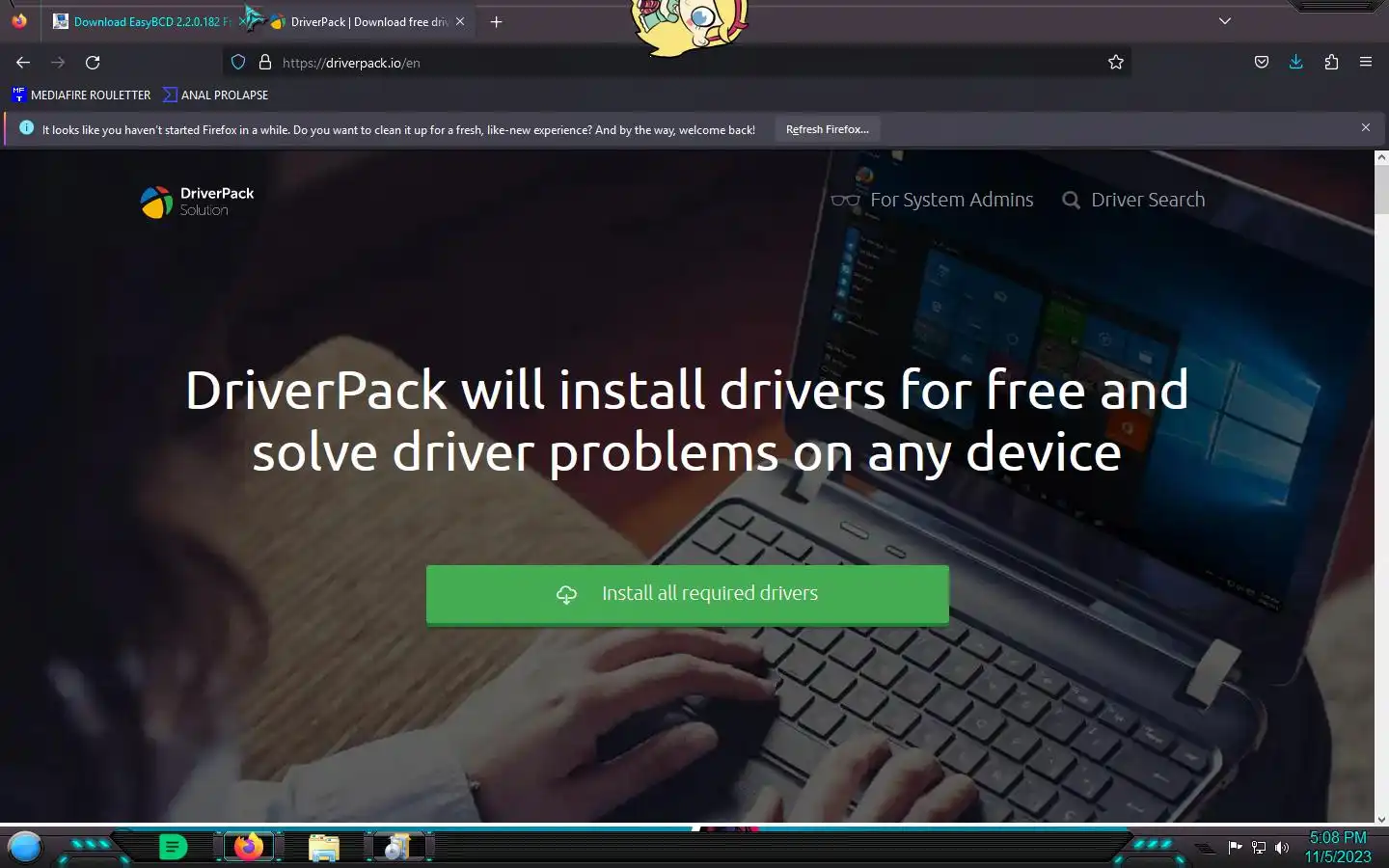Click the magnifier icon beside Driver Search
Screen dimensions: 1389x868
tap(1071, 201)
